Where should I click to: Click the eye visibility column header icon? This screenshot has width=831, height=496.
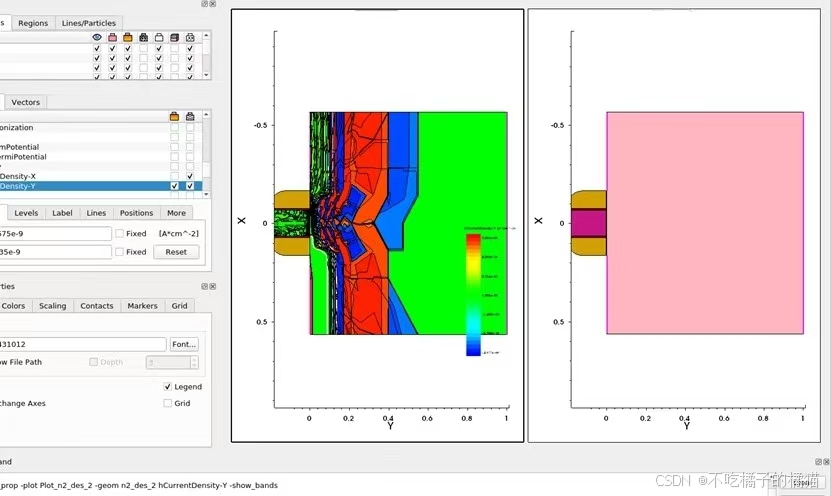tap(96, 37)
